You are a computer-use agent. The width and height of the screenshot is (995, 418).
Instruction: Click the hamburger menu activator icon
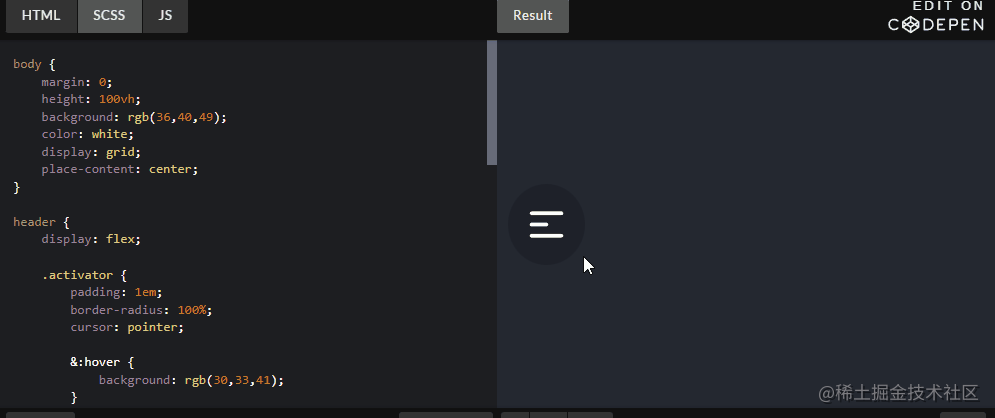546,225
